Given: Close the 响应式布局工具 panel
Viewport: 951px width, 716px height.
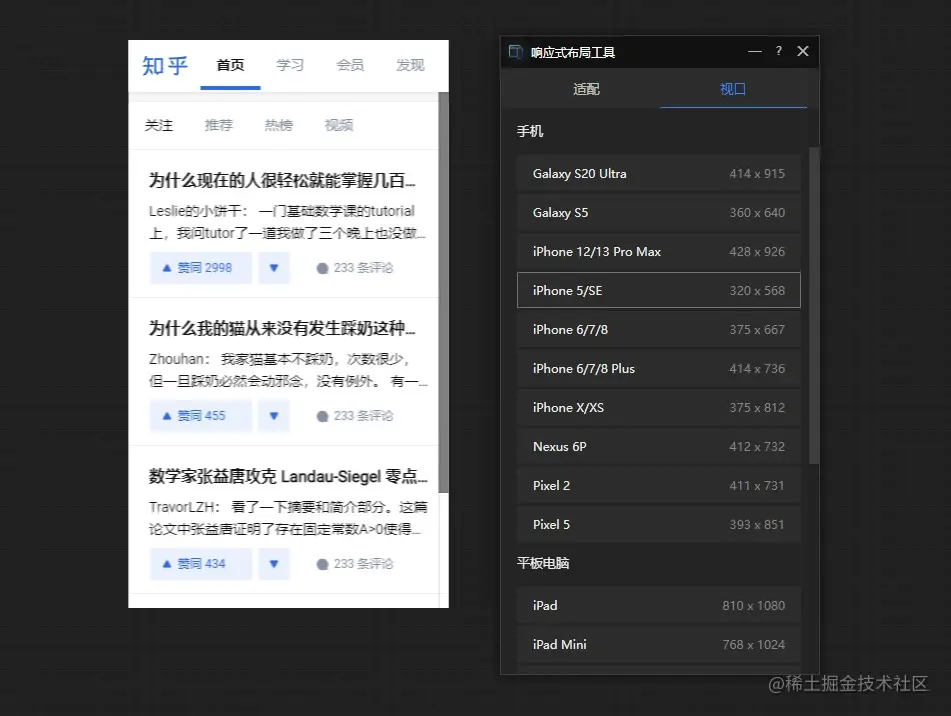Looking at the screenshot, I should (803, 51).
